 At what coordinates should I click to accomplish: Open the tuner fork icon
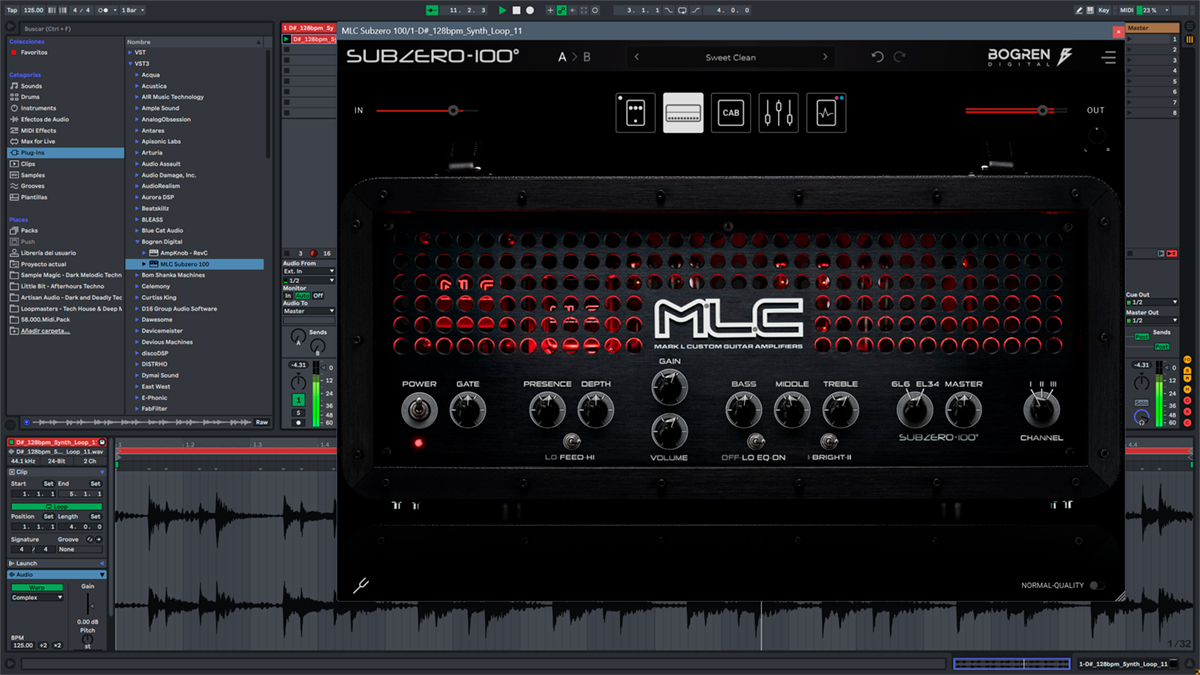361,586
